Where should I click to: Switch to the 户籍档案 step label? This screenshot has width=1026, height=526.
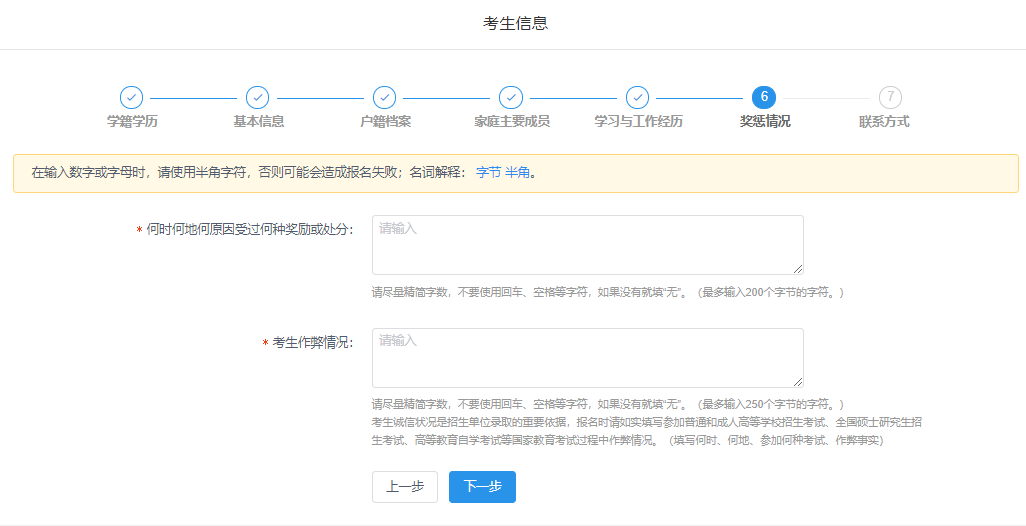[x=385, y=121]
